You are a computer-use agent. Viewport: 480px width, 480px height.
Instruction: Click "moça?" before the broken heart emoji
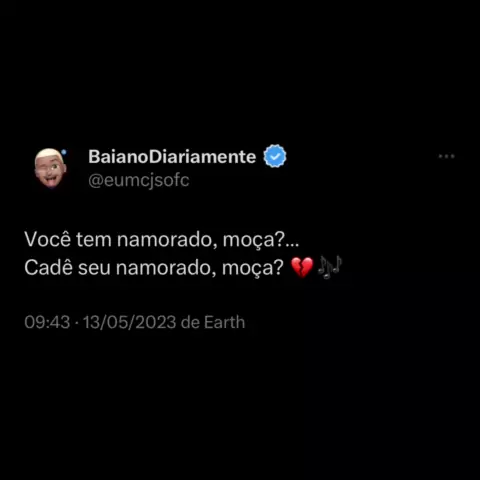point(252,268)
